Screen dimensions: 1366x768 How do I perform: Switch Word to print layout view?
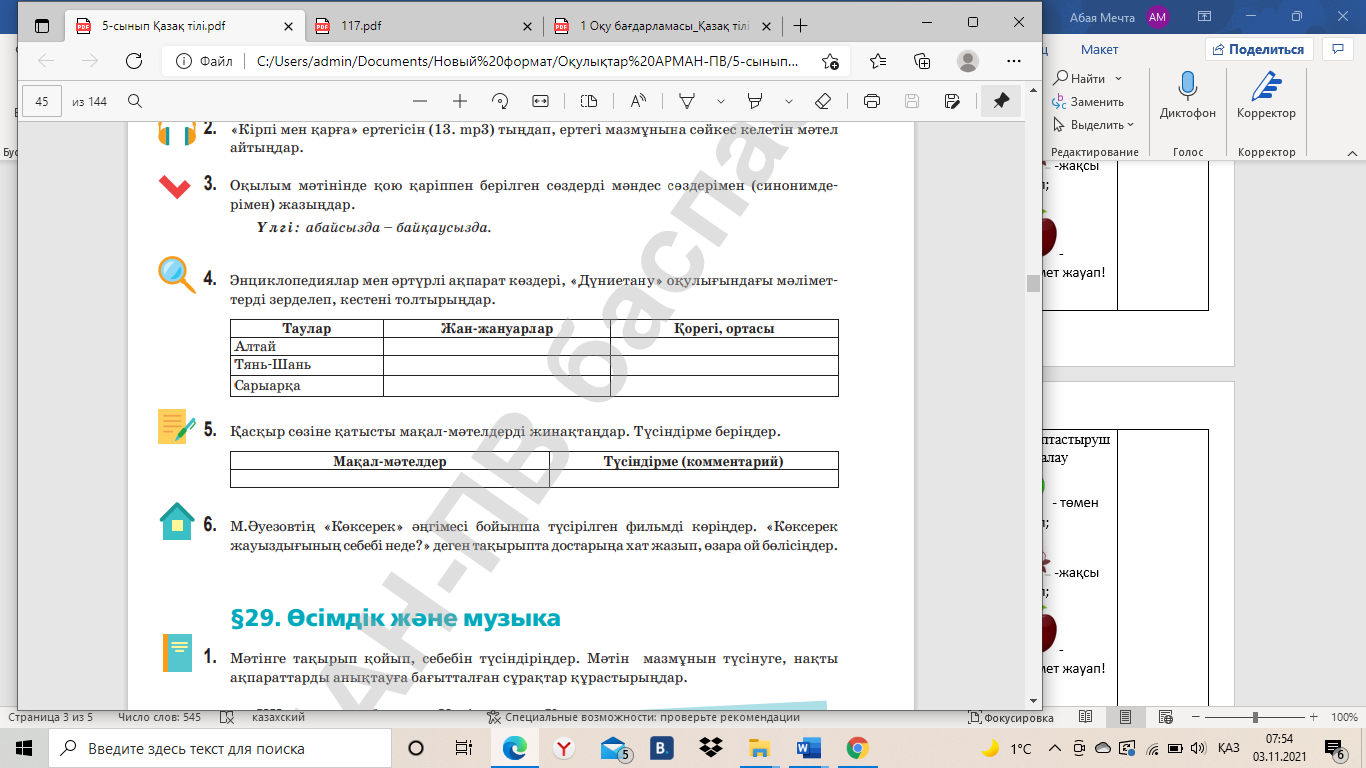click(1125, 717)
